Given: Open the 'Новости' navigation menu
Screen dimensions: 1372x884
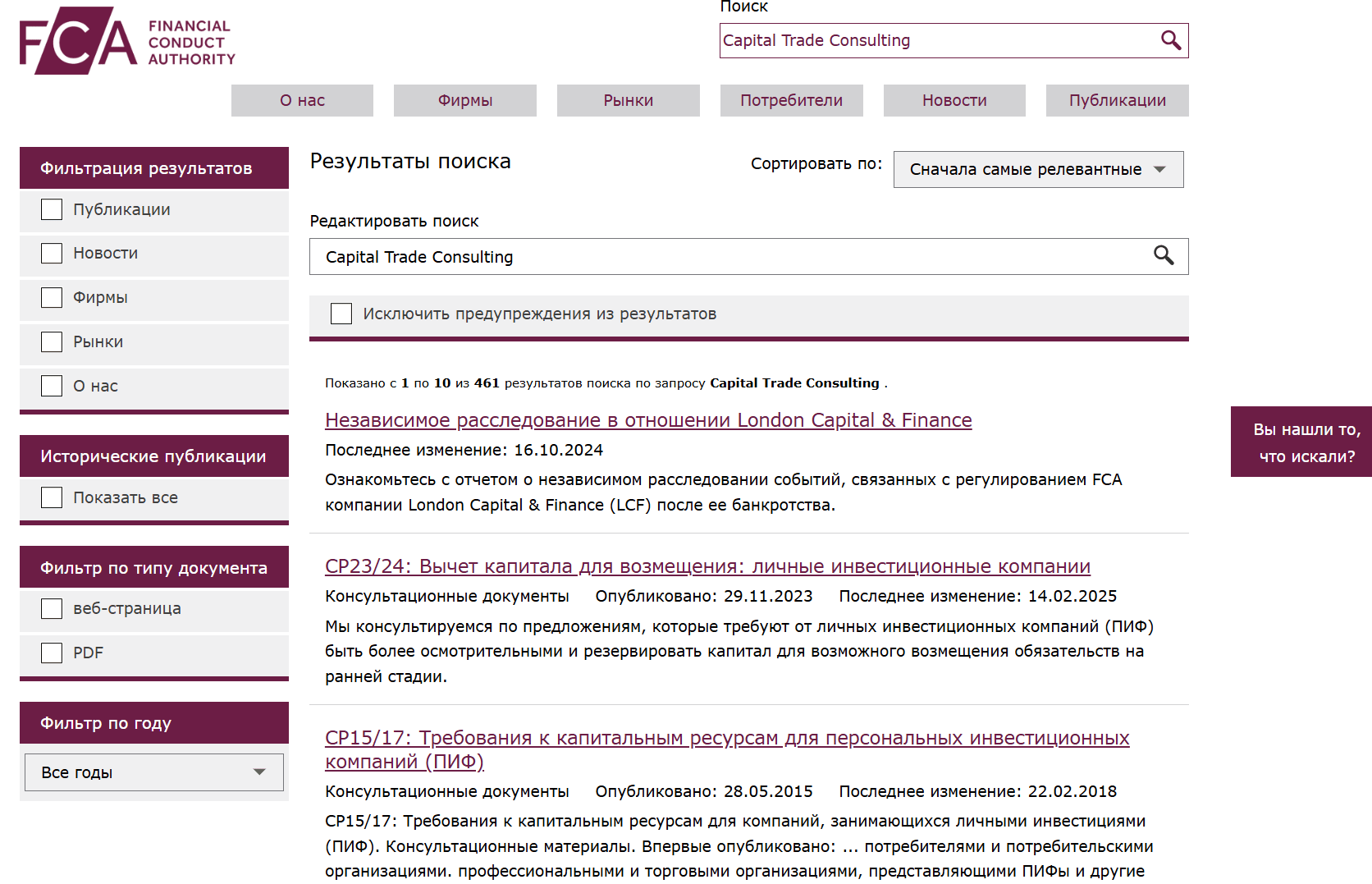Looking at the screenshot, I should 954,100.
